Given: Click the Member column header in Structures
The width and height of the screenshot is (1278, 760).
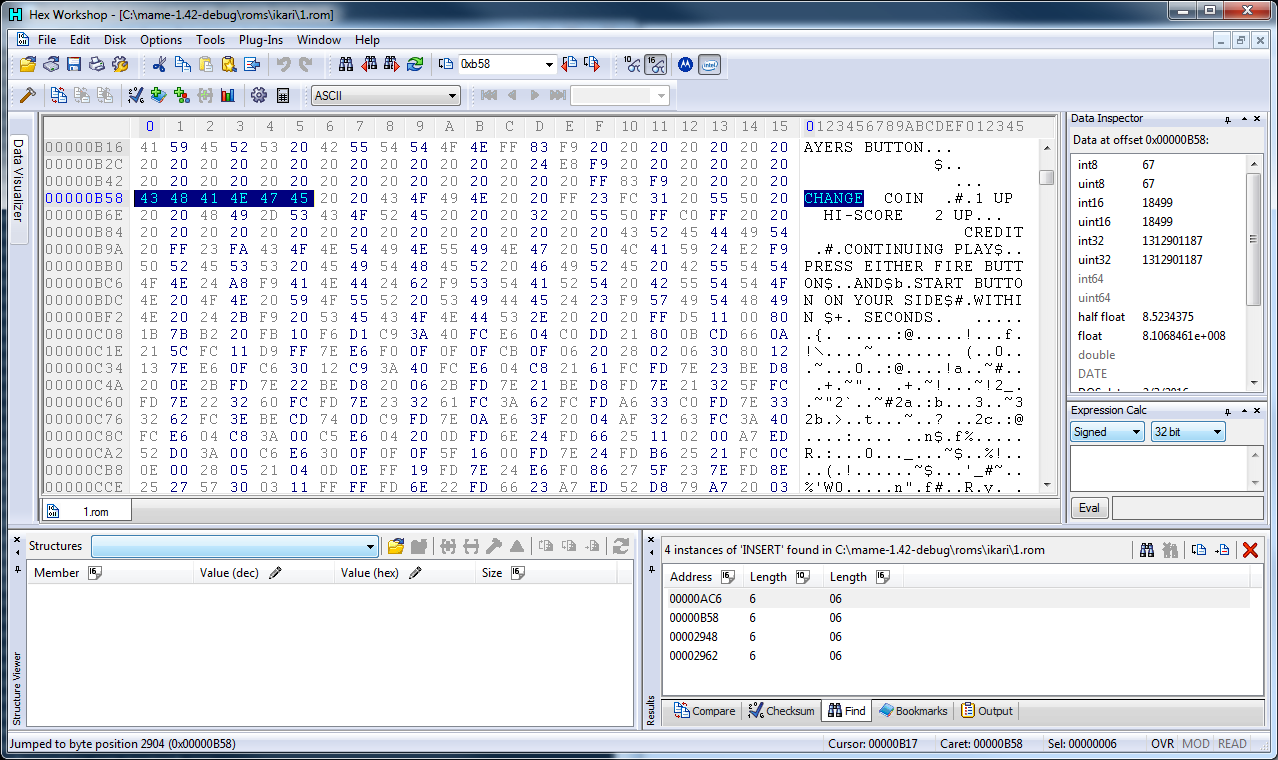Looking at the screenshot, I should [x=109, y=573].
